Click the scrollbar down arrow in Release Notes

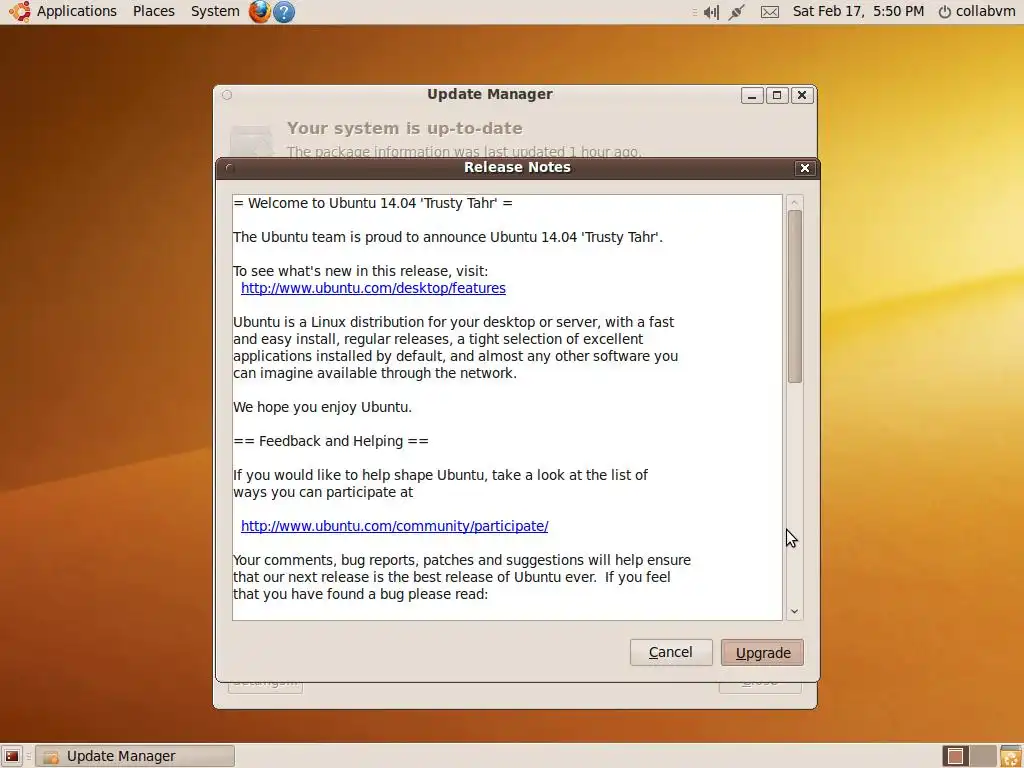pos(794,611)
